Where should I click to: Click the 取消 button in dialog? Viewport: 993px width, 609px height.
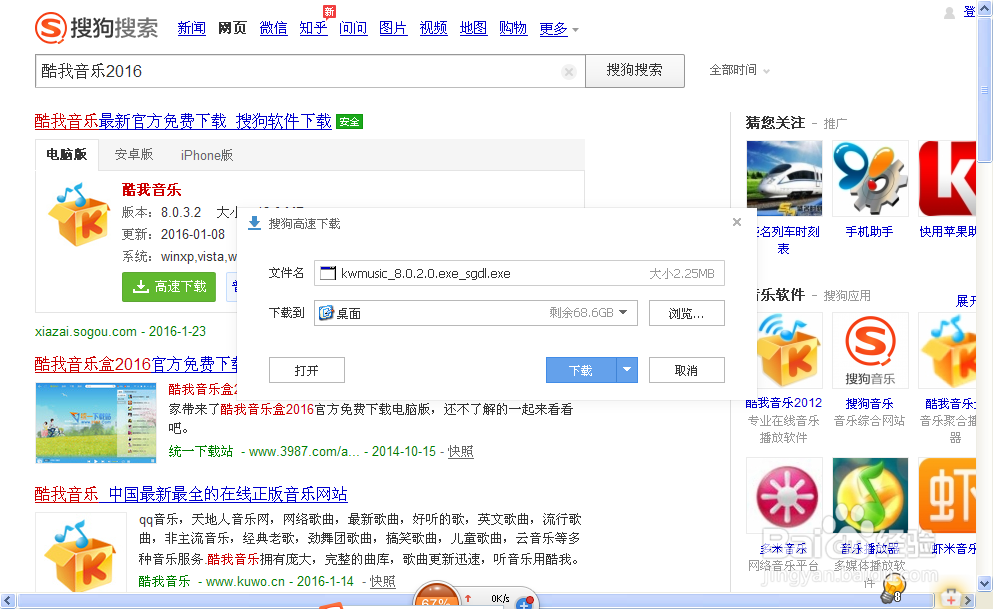coord(686,370)
